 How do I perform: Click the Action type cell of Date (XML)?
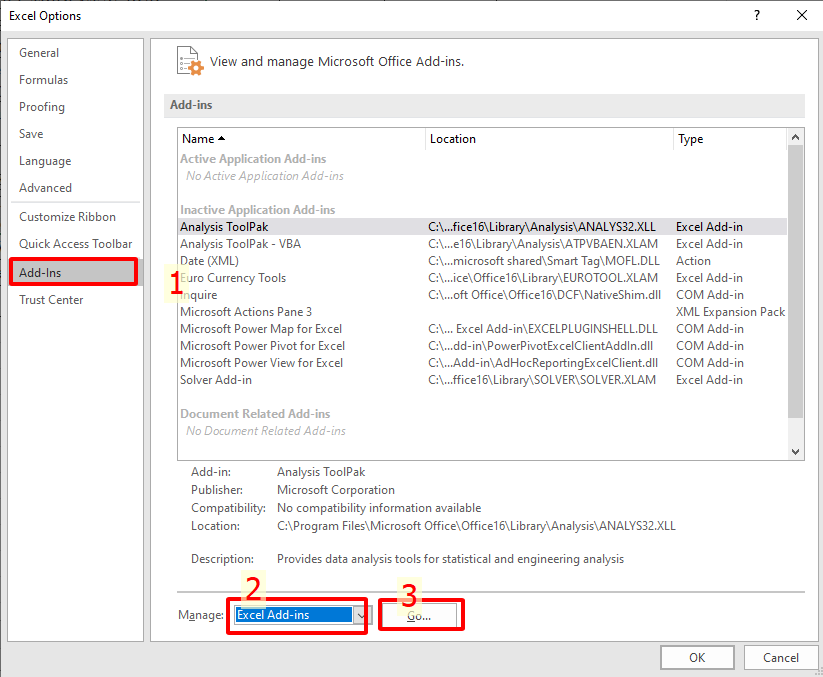(x=693, y=261)
